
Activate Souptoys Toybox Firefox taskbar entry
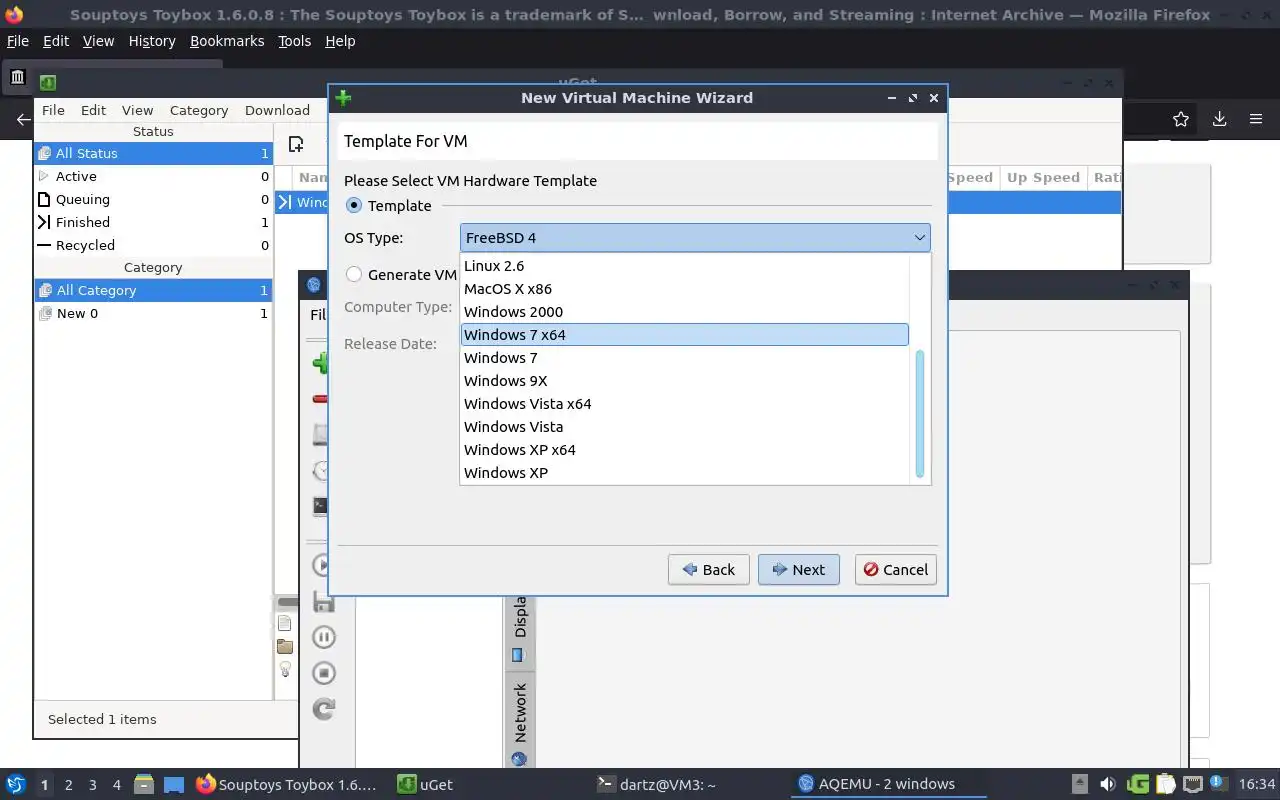click(287, 784)
